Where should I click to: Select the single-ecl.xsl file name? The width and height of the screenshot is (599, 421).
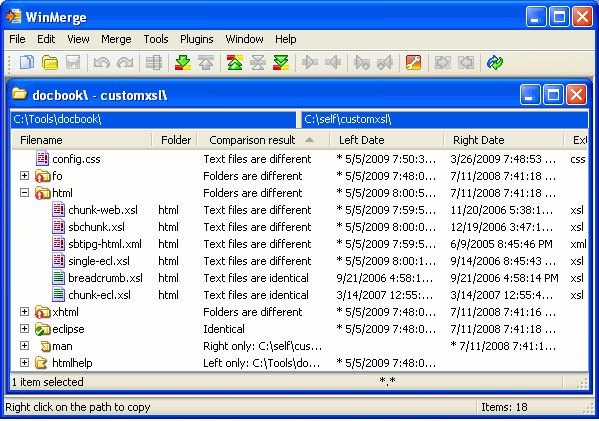click(x=99, y=261)
